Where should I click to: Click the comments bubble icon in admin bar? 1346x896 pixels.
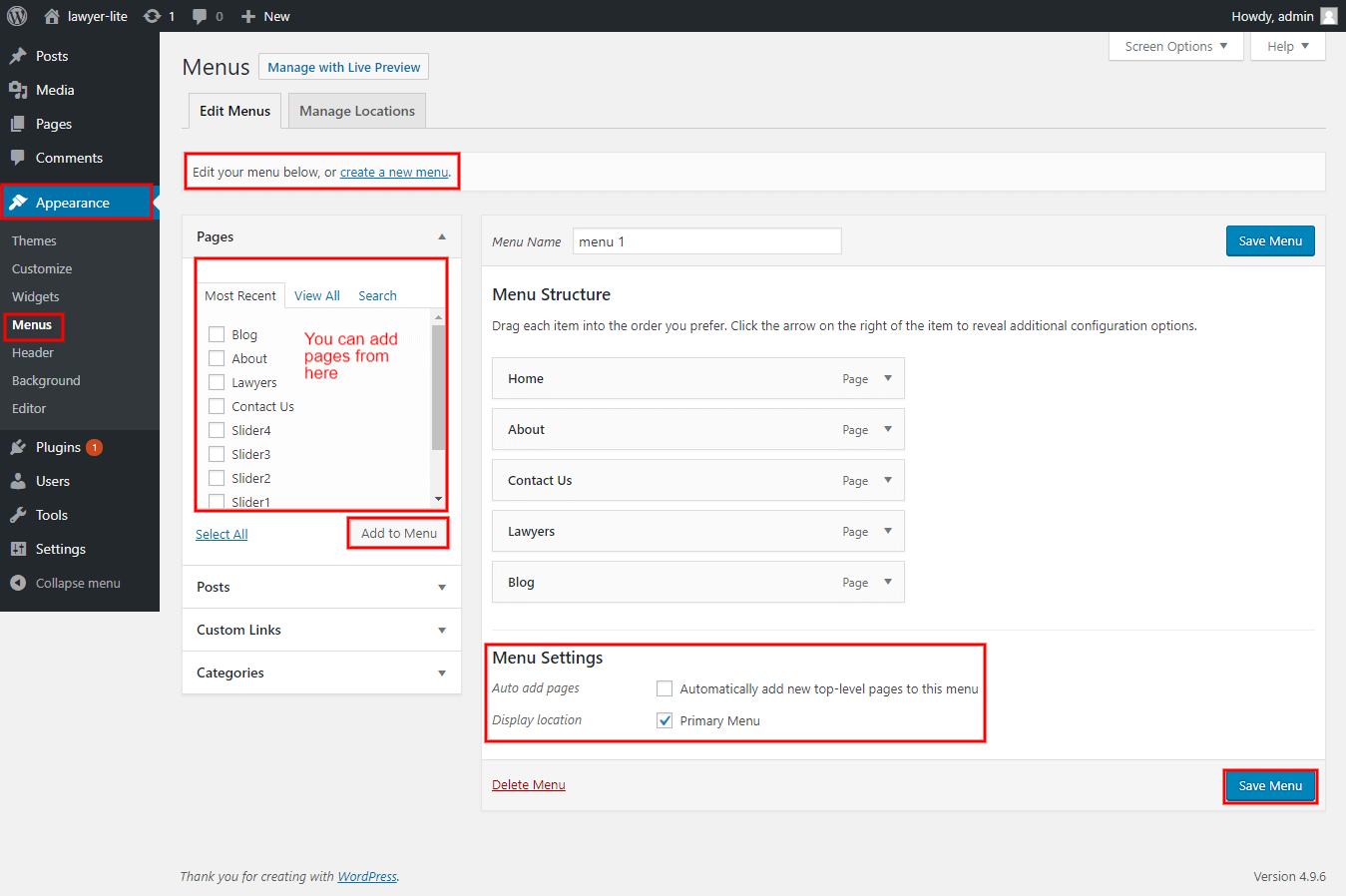(x=200, y=16)
